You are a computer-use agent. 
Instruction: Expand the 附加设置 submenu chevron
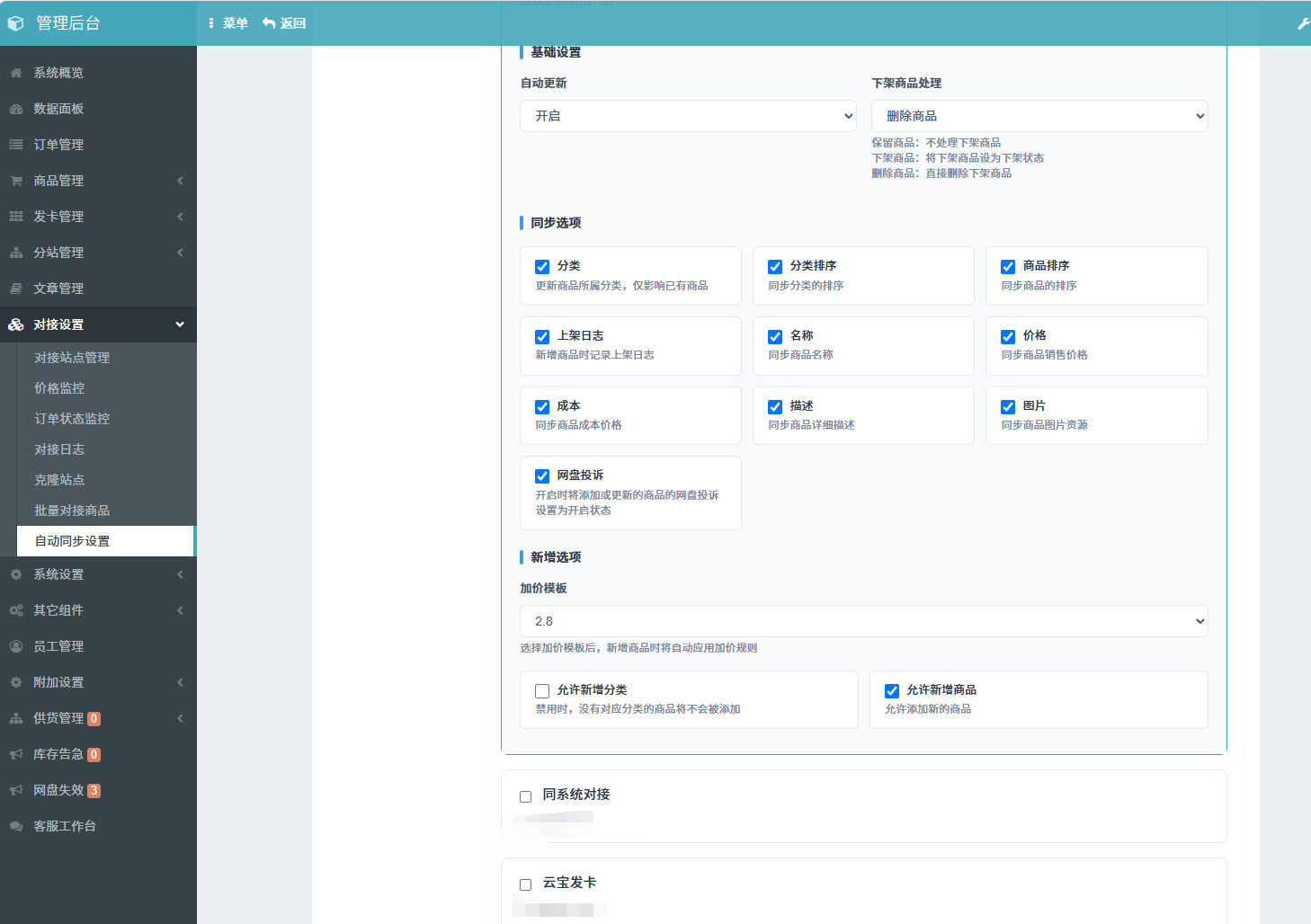(180, 682)
